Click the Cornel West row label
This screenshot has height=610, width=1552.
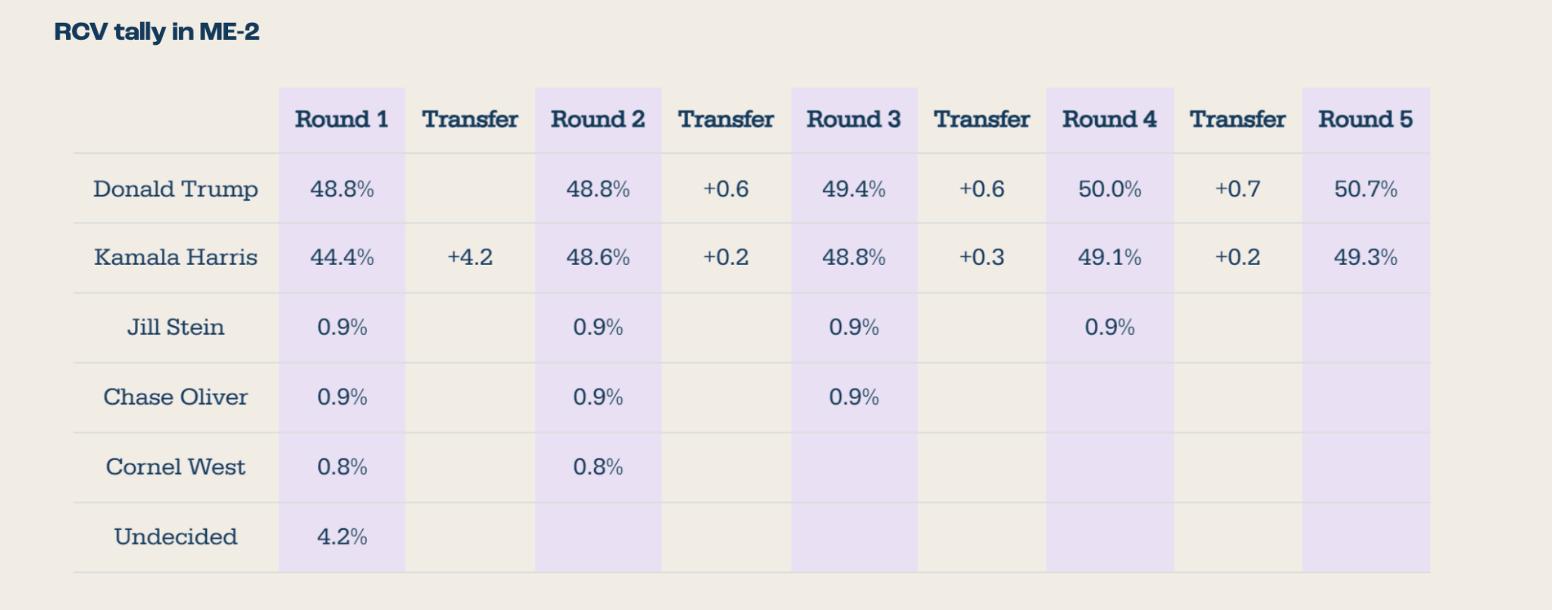point(176,467)
